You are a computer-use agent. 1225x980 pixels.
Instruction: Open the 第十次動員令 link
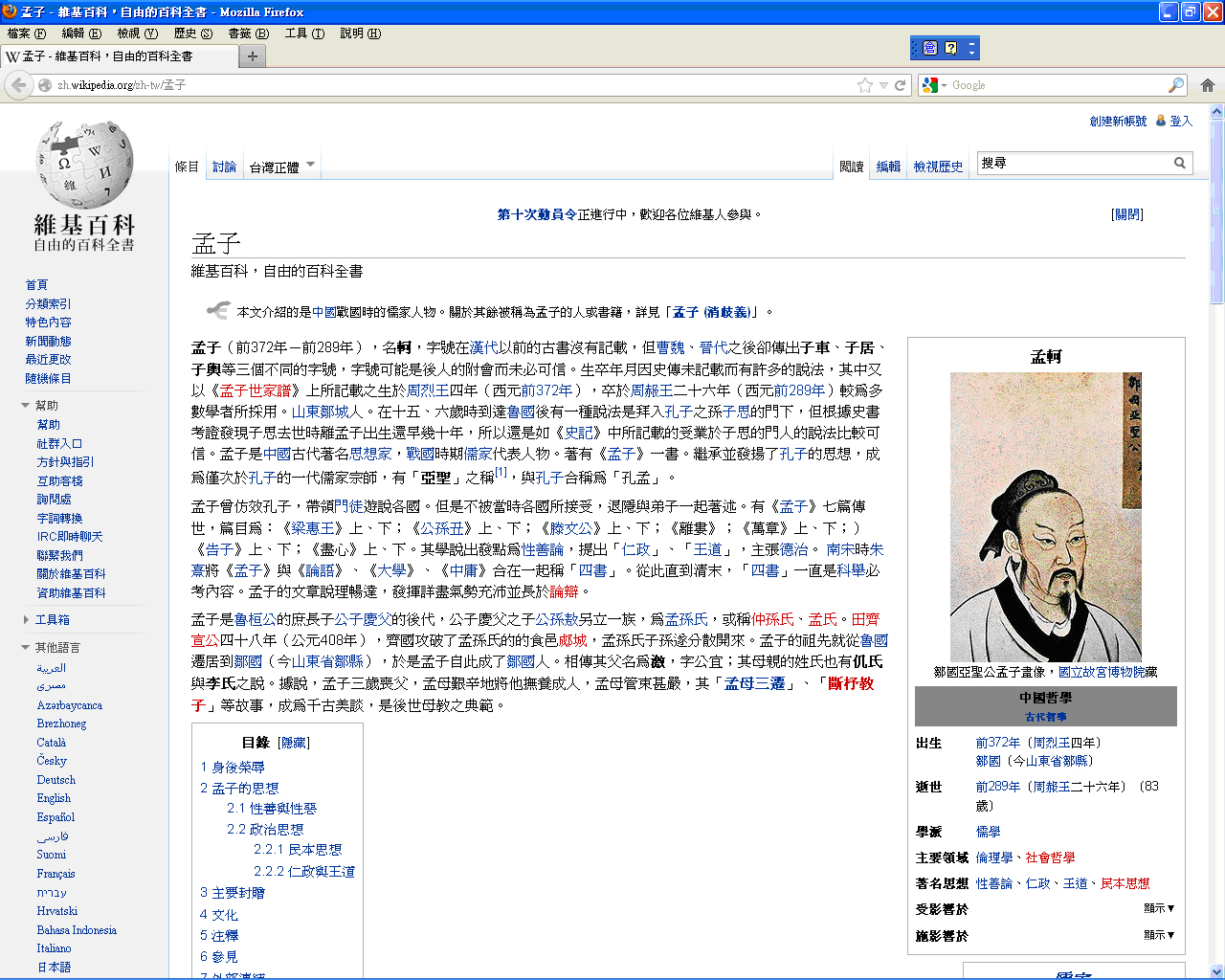coord(537,214)
